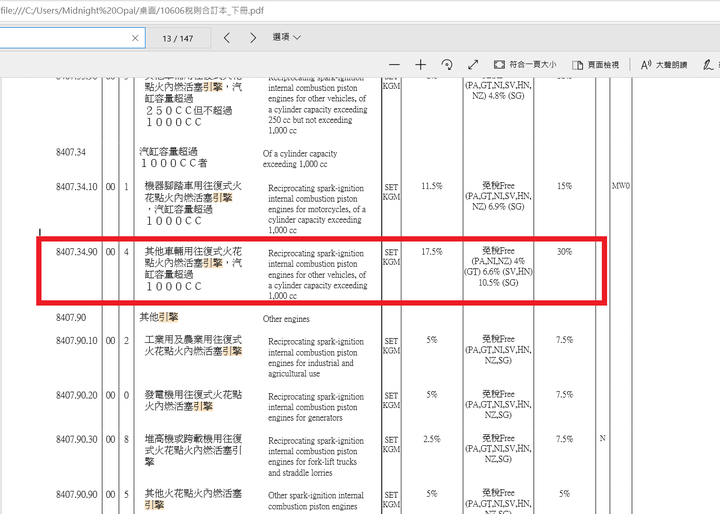Viewport: 720px width, 514px height.
Task: Switch to full-screen view icon
Action: pos(473,65)
